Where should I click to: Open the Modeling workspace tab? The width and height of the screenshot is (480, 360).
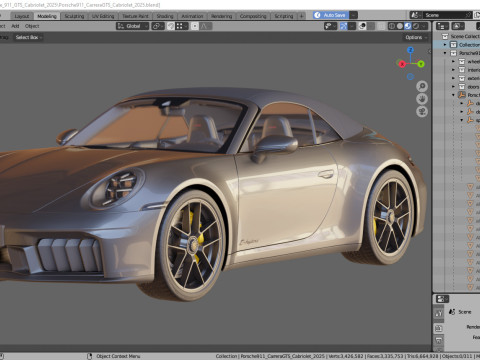(47, 16)
